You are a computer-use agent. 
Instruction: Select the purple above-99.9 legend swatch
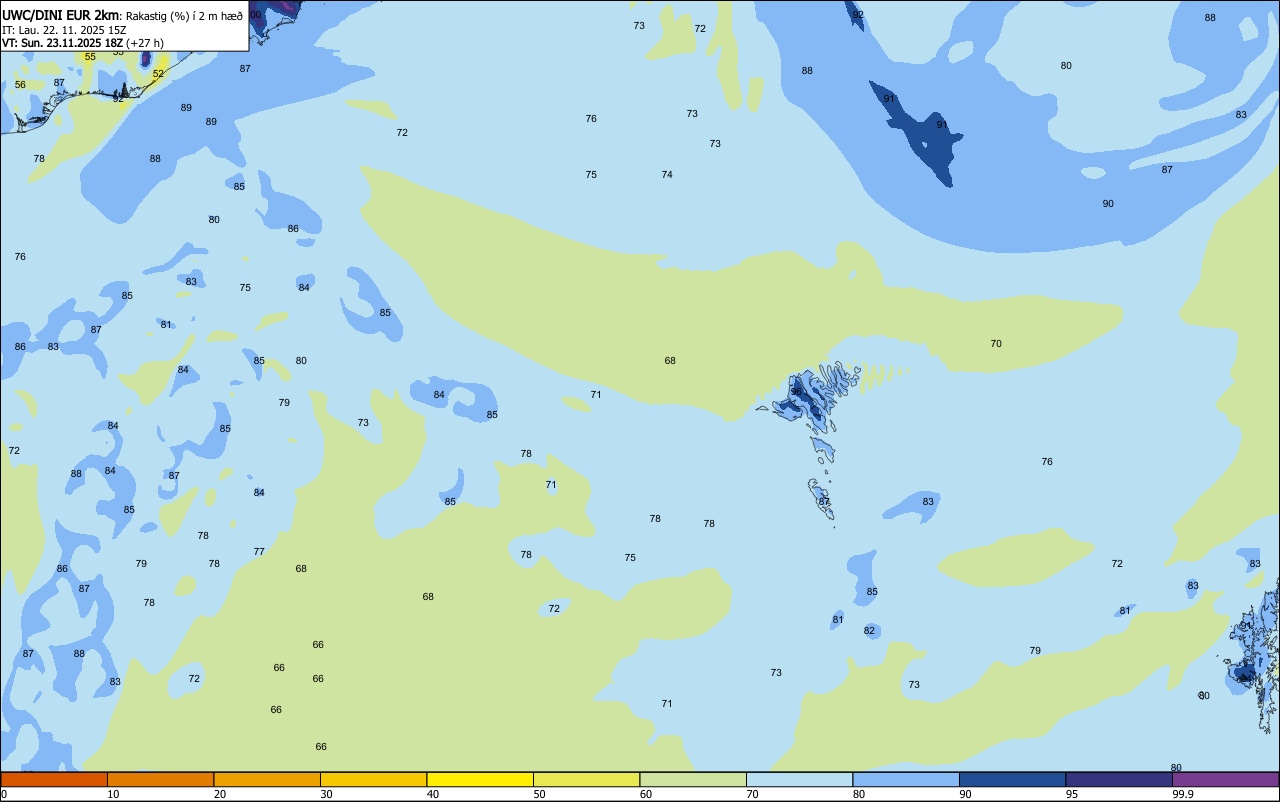[1225, 779]
